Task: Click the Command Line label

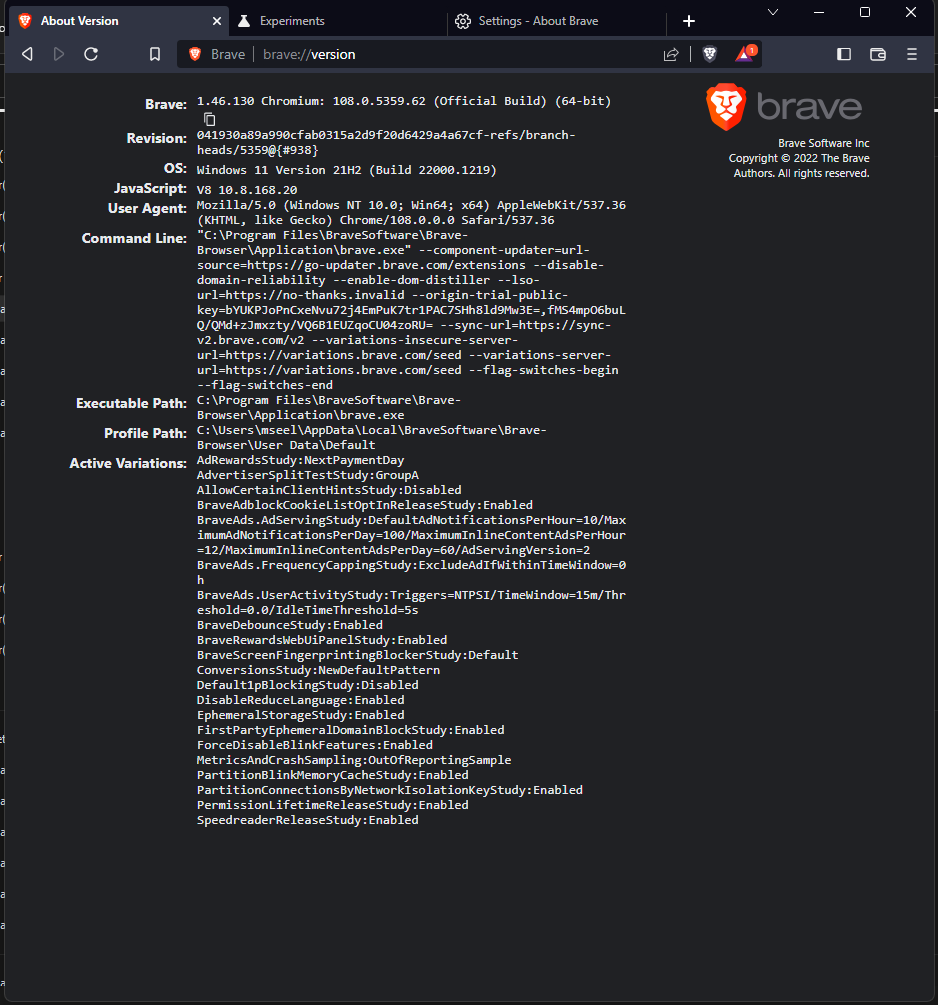Action: coord(134,238)
